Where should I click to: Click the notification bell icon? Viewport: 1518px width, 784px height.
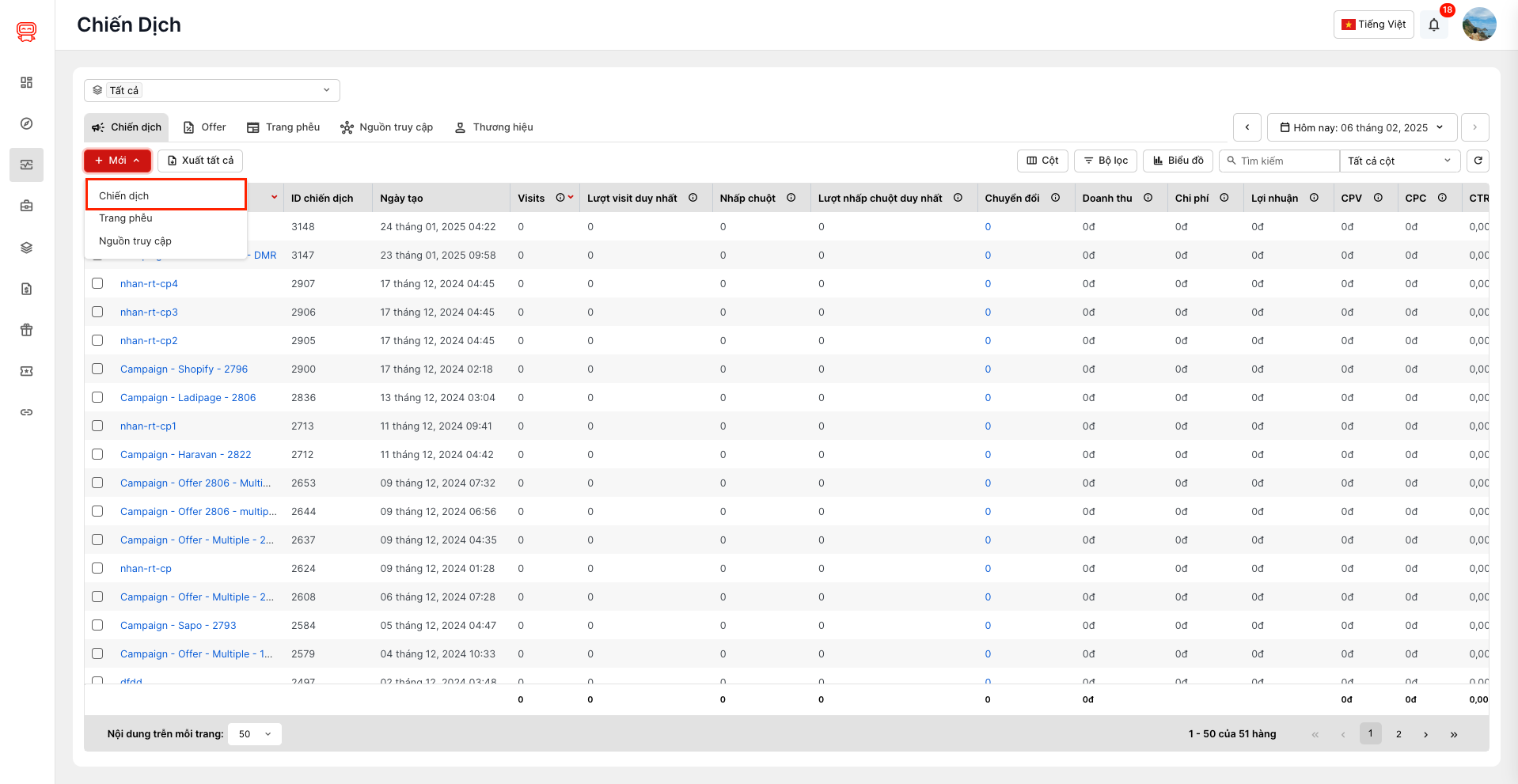pos(1433,25)
